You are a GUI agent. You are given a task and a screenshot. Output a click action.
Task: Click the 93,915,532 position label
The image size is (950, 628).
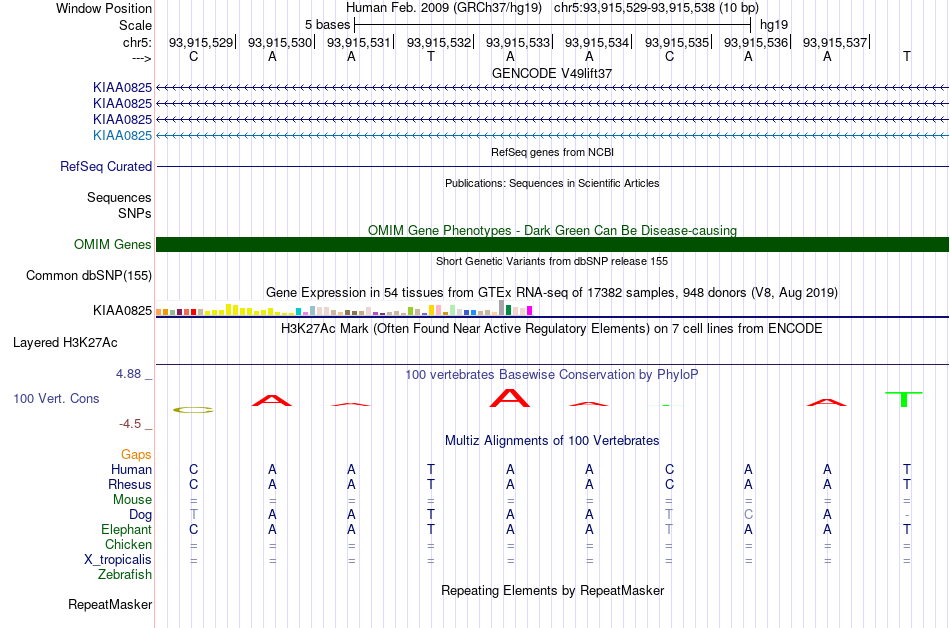click(439, 42)
